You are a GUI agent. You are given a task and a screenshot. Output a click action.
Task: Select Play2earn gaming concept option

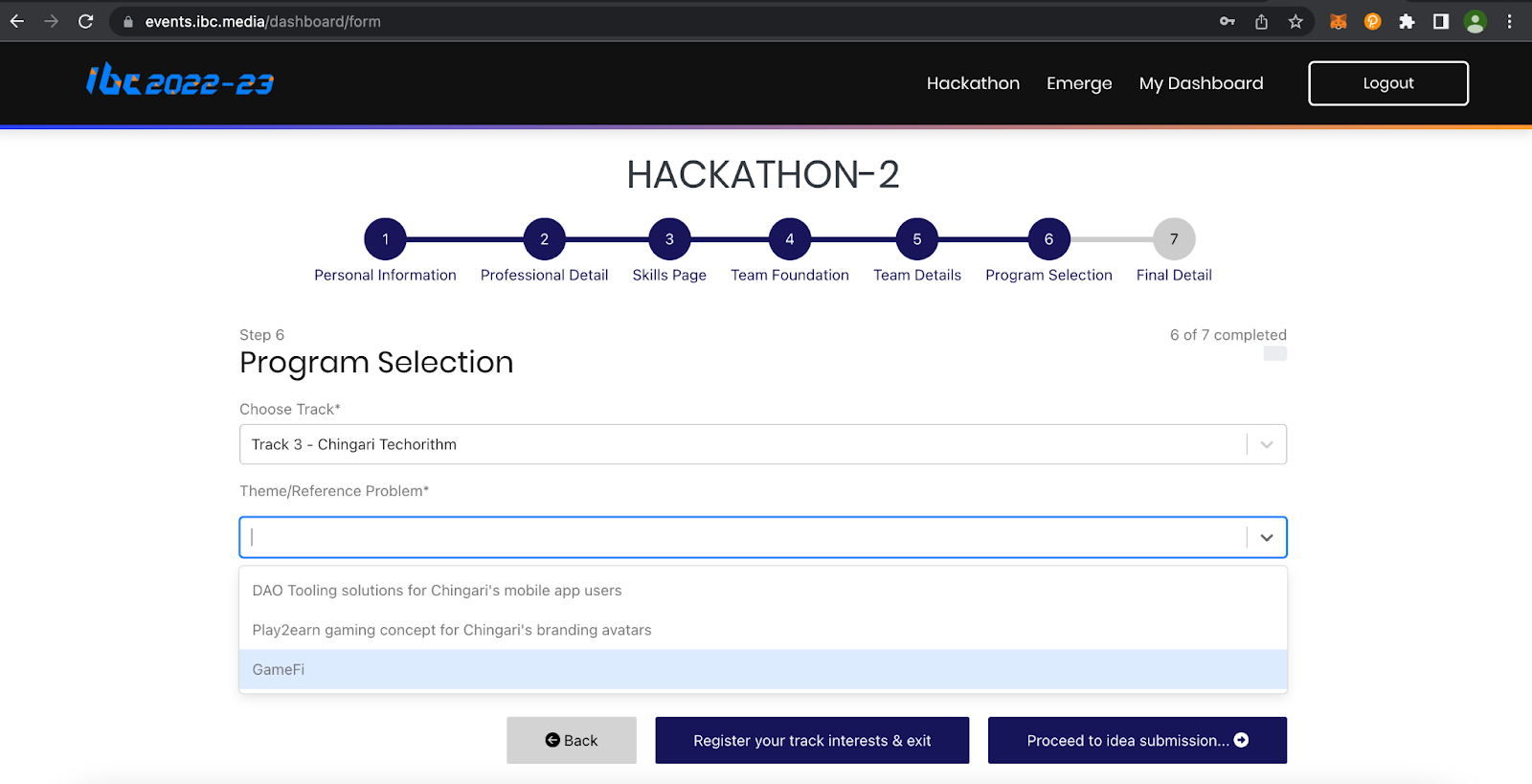tap(763, 630)
